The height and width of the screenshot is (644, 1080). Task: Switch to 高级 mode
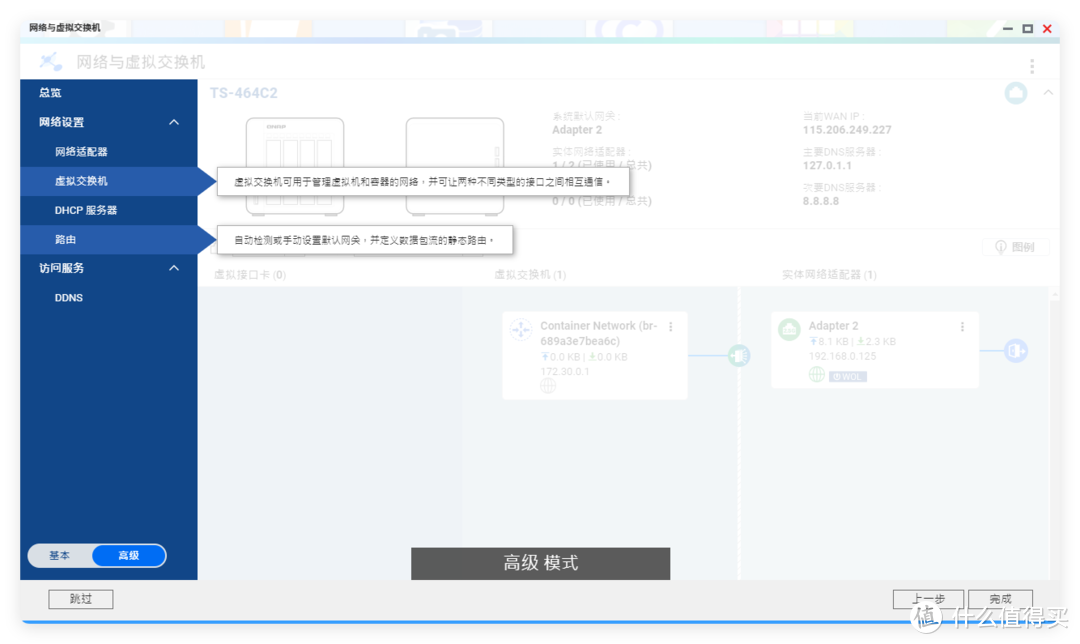(129, 555)
